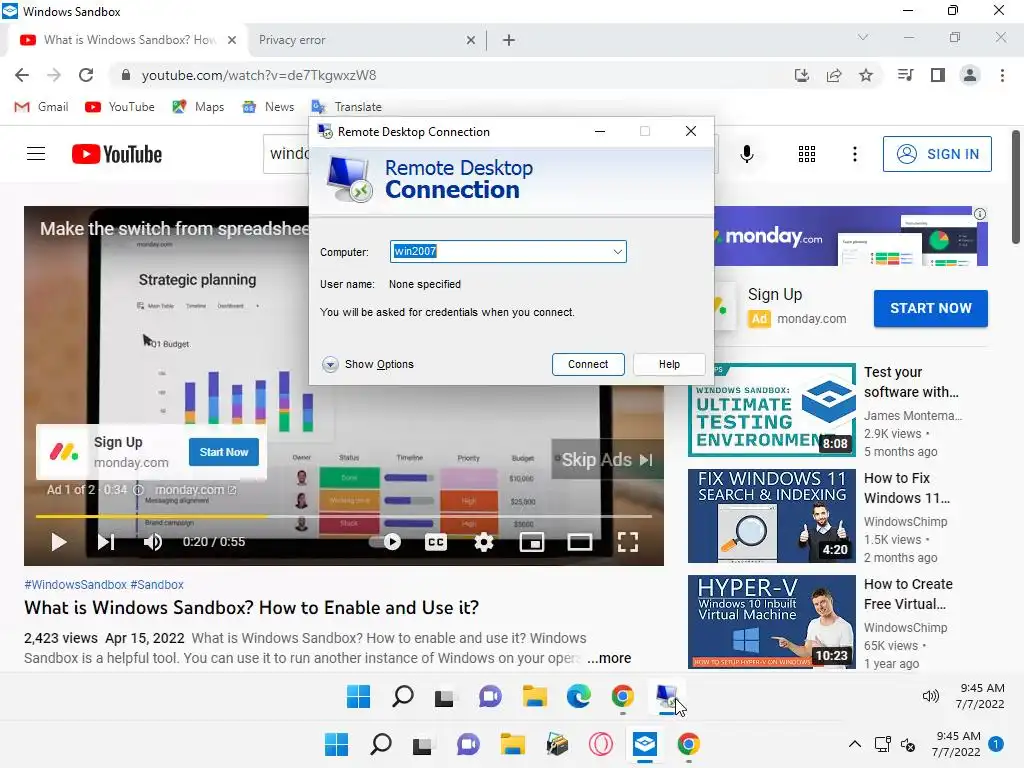Screen dimensions: 1024x768
Task: Open Windows Sandbox icon on host taskbar
Action: tap(645, 744)
